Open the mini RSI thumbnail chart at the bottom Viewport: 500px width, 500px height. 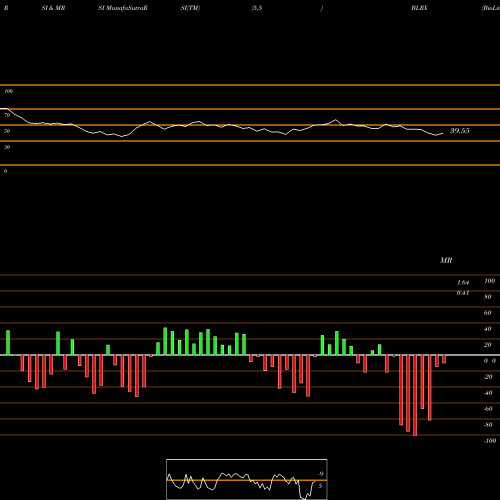(x=247, y=479)
